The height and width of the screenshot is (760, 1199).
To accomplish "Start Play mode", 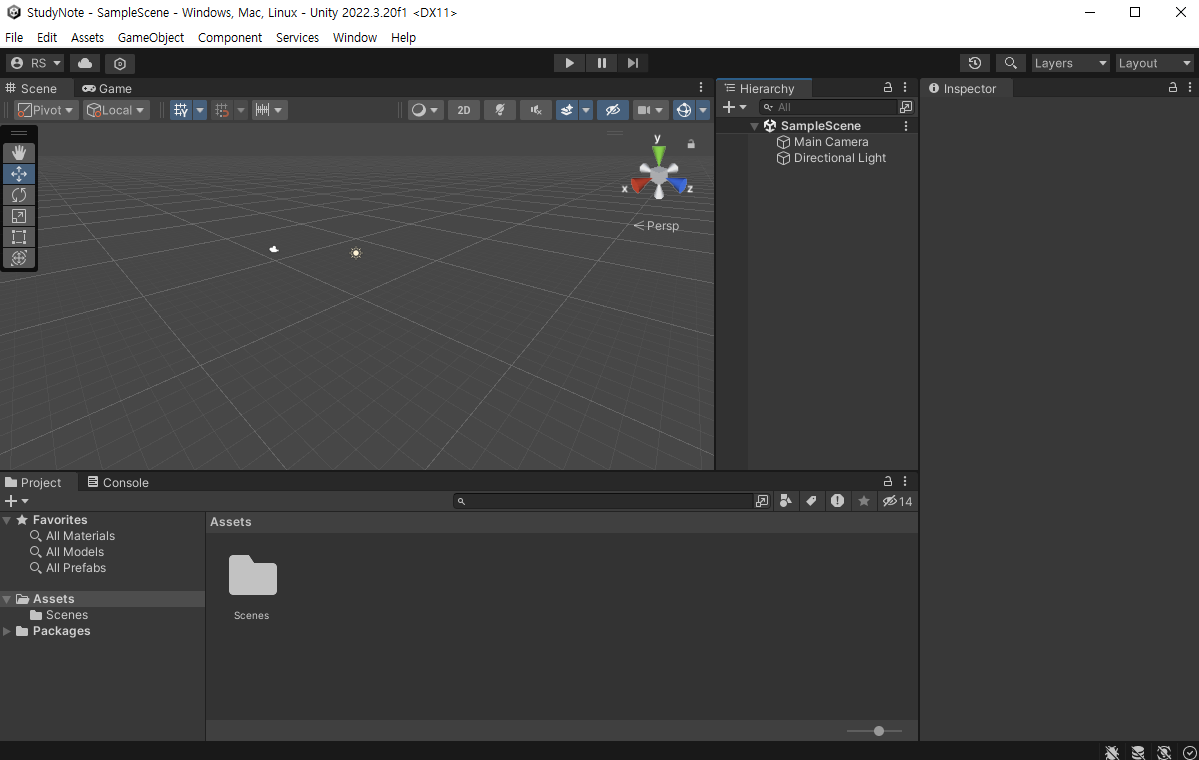I will click(x=569, y=63).
